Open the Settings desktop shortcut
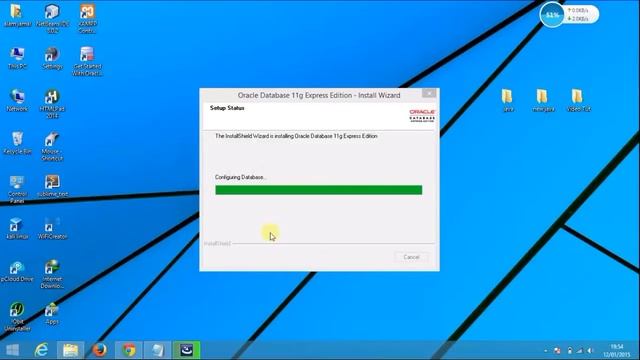This screenshot has width=640, height=360. (52, 58)
